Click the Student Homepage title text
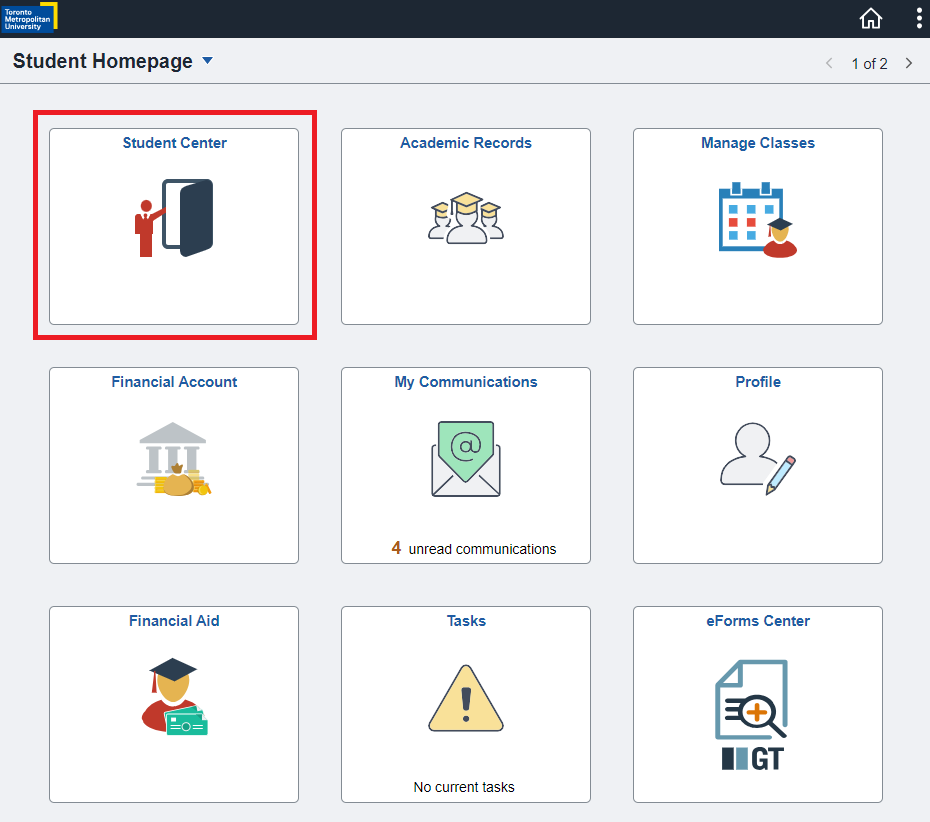This screenshot has height=822, width=930. click(102, 61)
